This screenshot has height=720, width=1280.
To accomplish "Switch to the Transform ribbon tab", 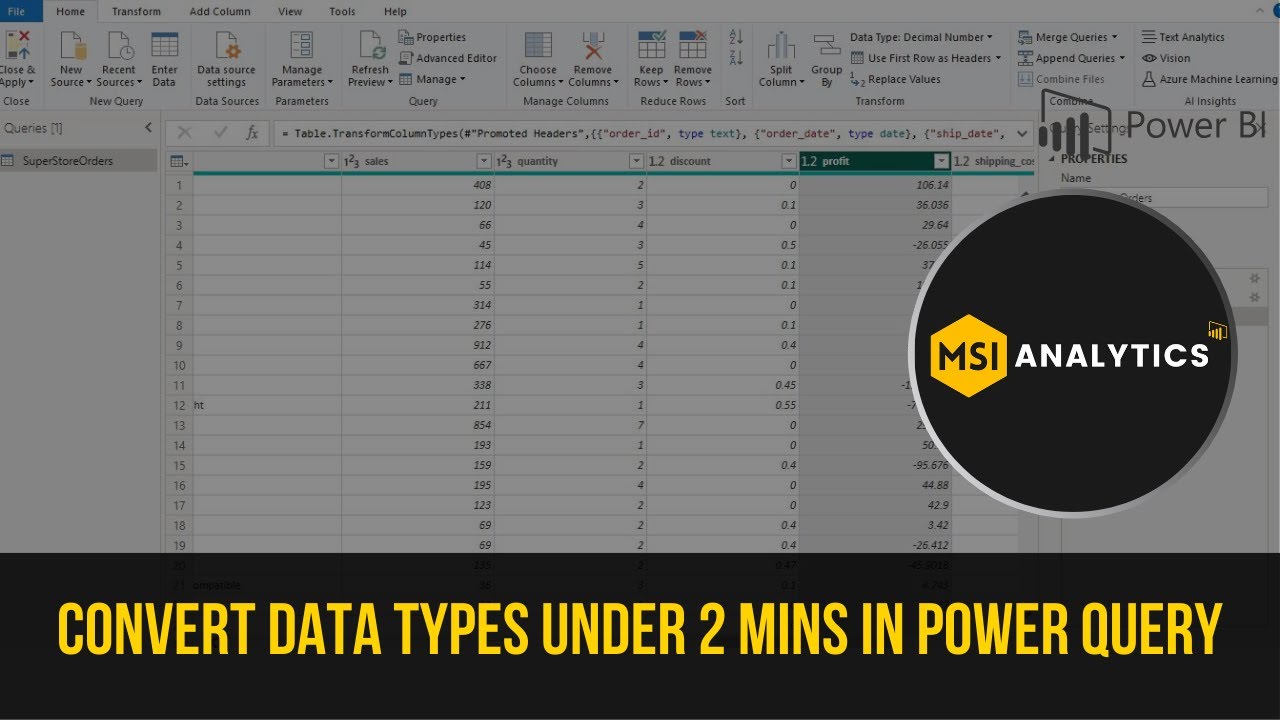I will (136, 11).
